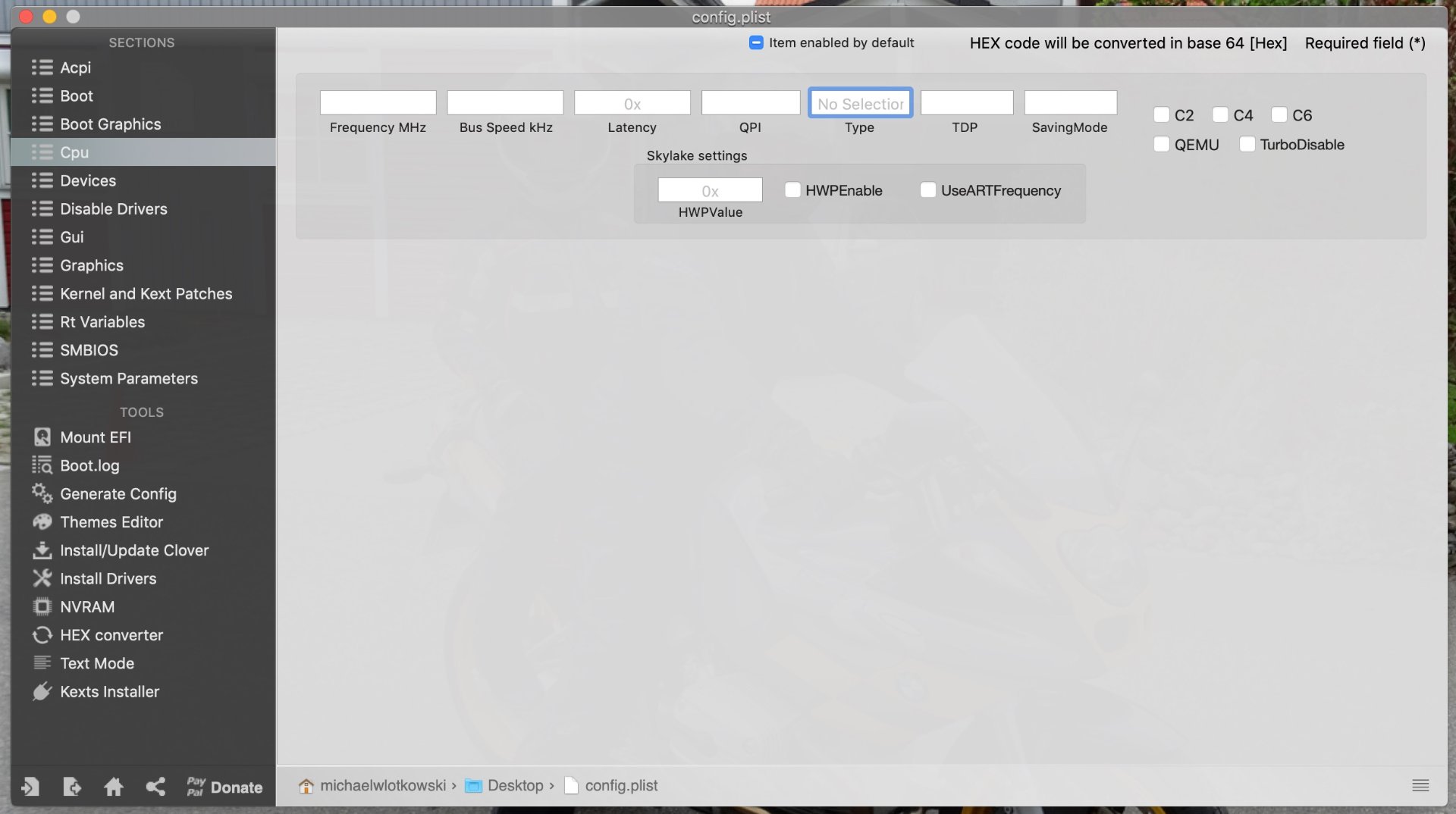Go to the Rt Variables section

[x=143, y=322]
